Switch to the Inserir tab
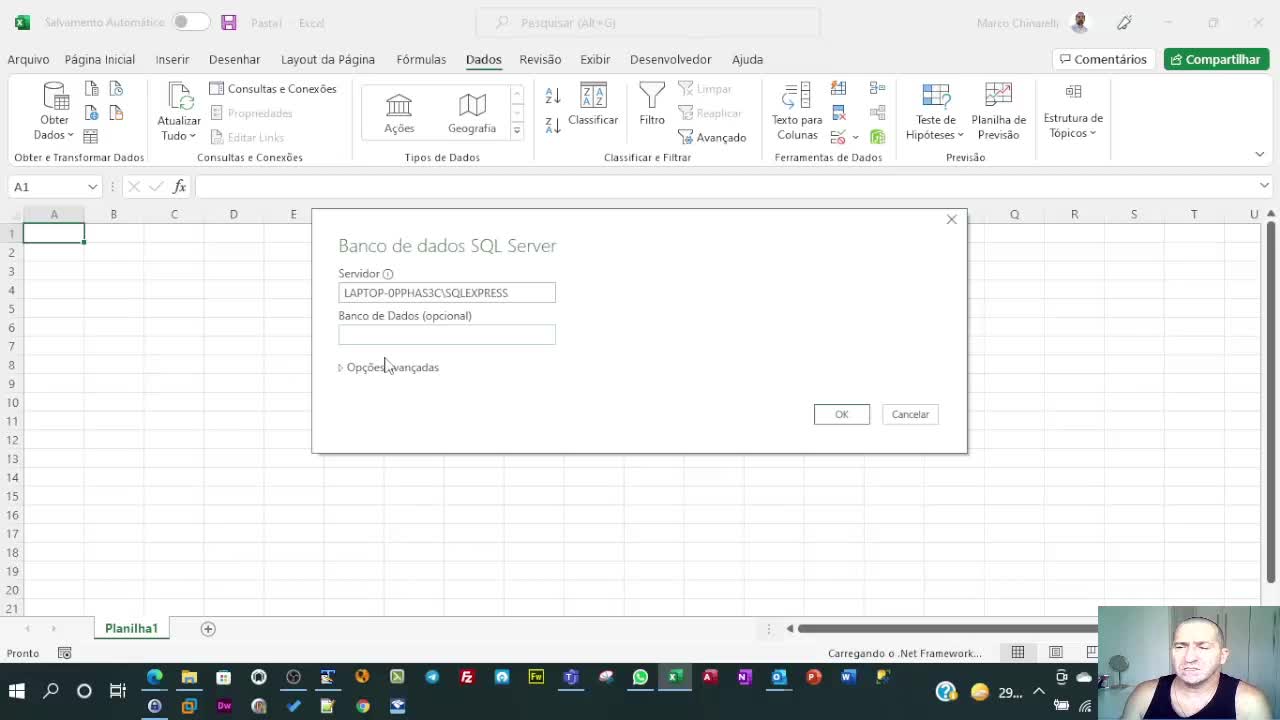 tap(172, 59)
